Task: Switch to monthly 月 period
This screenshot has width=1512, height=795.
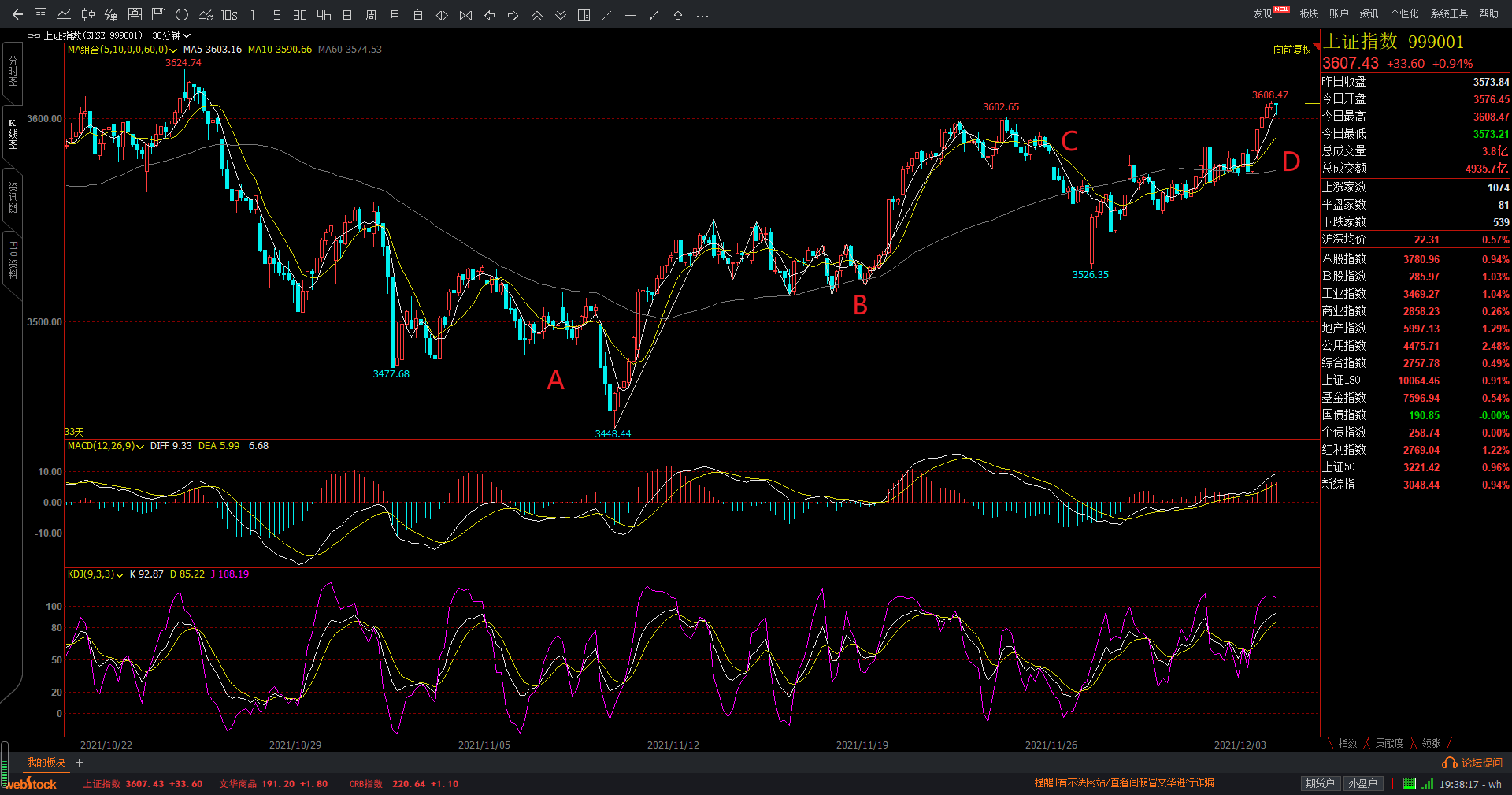Action: click(x=395, y=15)
